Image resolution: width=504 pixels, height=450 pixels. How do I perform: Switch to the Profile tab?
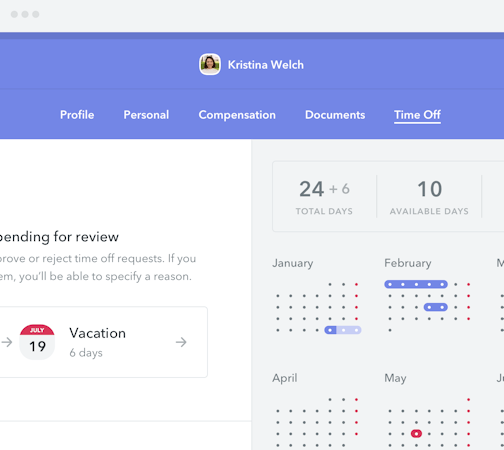point(77,115)
